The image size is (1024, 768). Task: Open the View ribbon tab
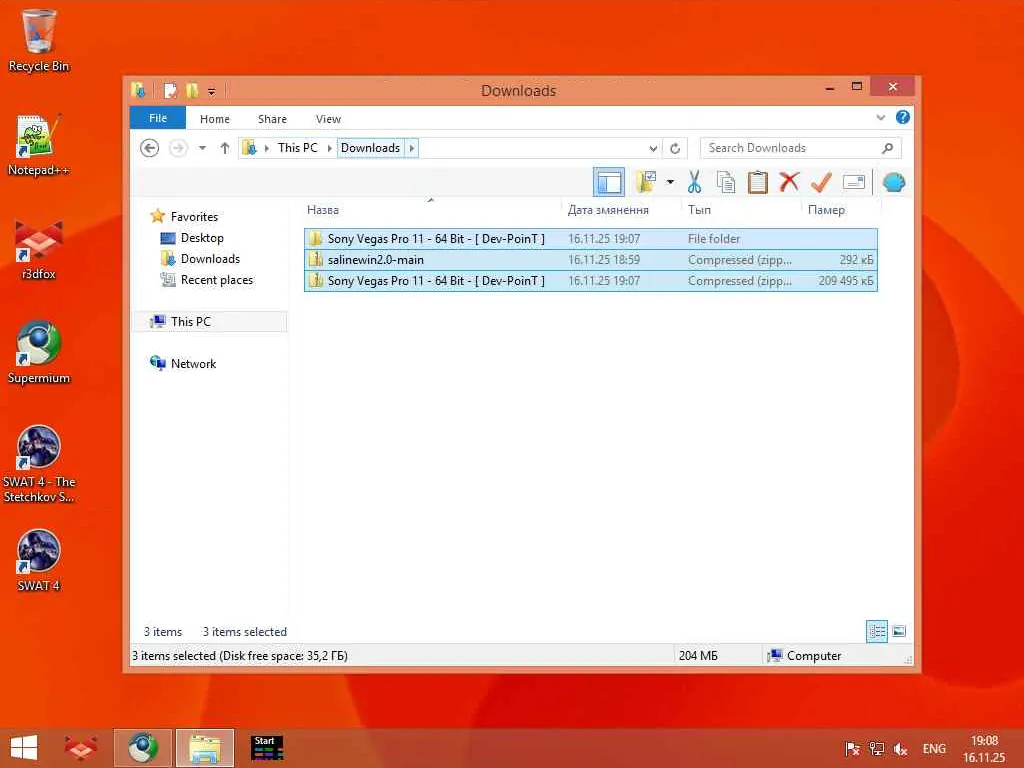(x=328, y=119)
